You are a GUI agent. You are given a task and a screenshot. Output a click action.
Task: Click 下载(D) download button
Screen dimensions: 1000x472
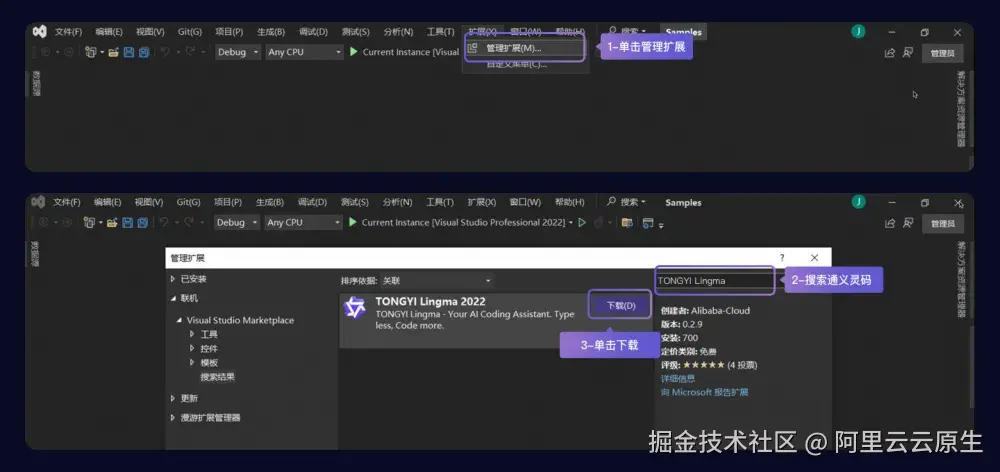[x=621, y=306]
